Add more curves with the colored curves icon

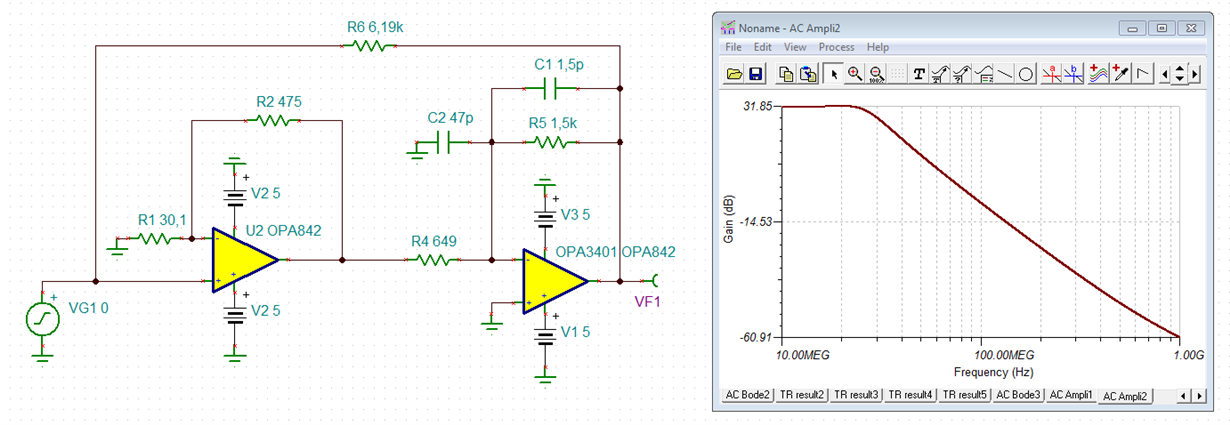pyautogui.click(x=1097, y=73)
